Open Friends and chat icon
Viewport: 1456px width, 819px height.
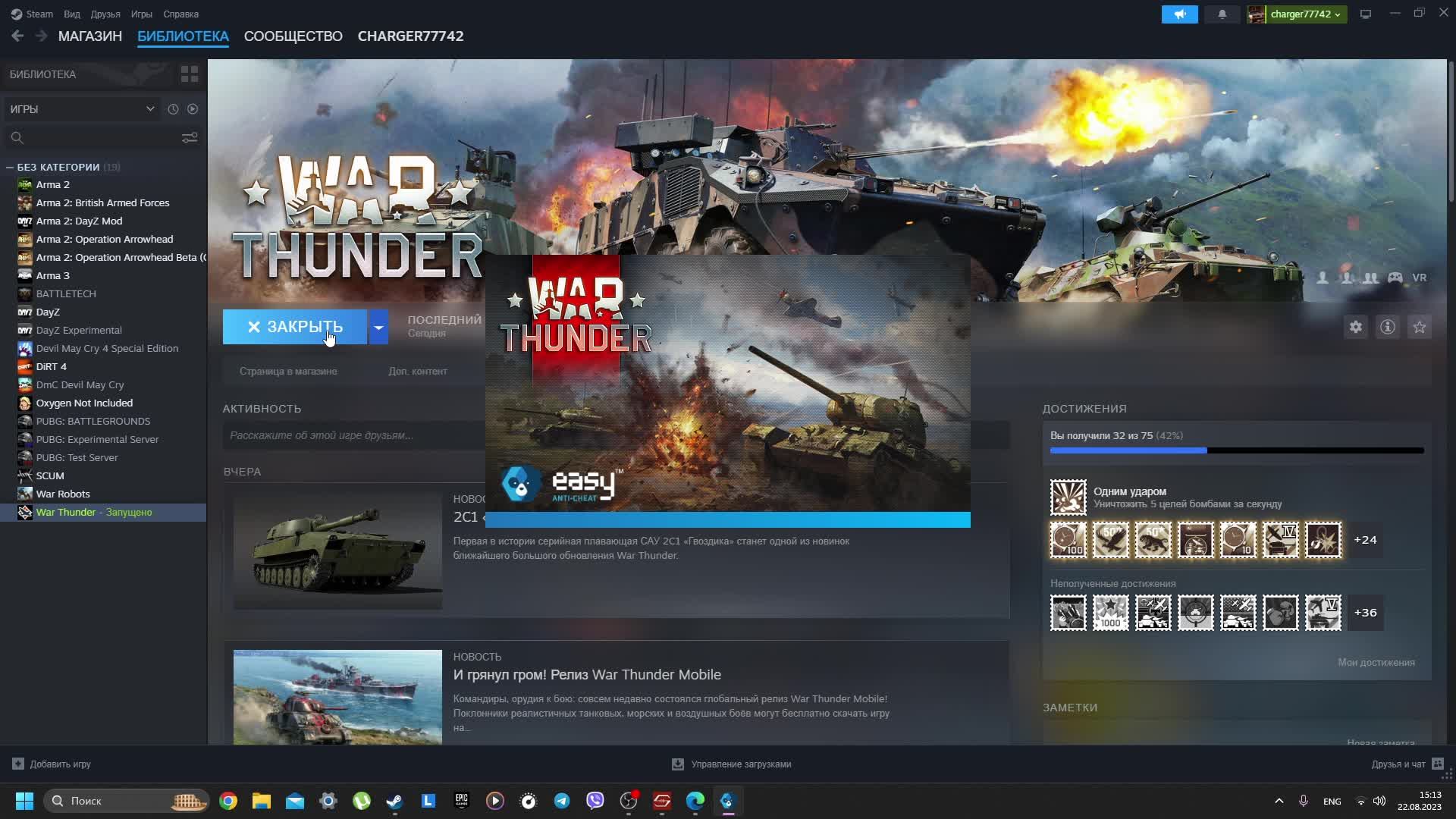1437,764
